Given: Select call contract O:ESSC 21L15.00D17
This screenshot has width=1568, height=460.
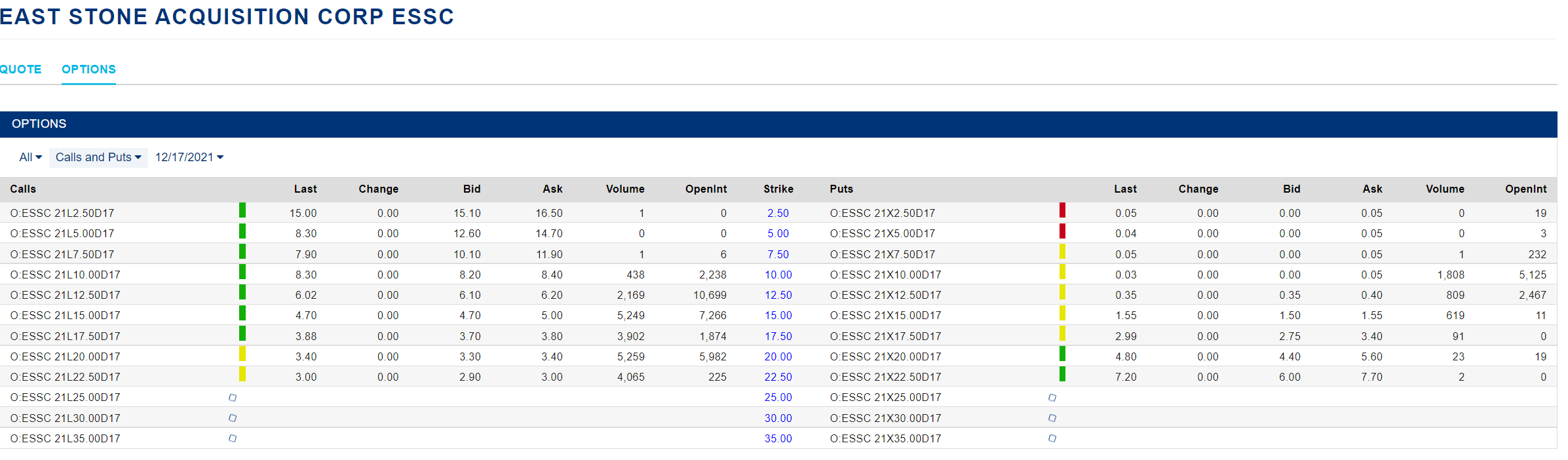Looking at the screenshot, I should pyautogui.click(x=66, y=315).
